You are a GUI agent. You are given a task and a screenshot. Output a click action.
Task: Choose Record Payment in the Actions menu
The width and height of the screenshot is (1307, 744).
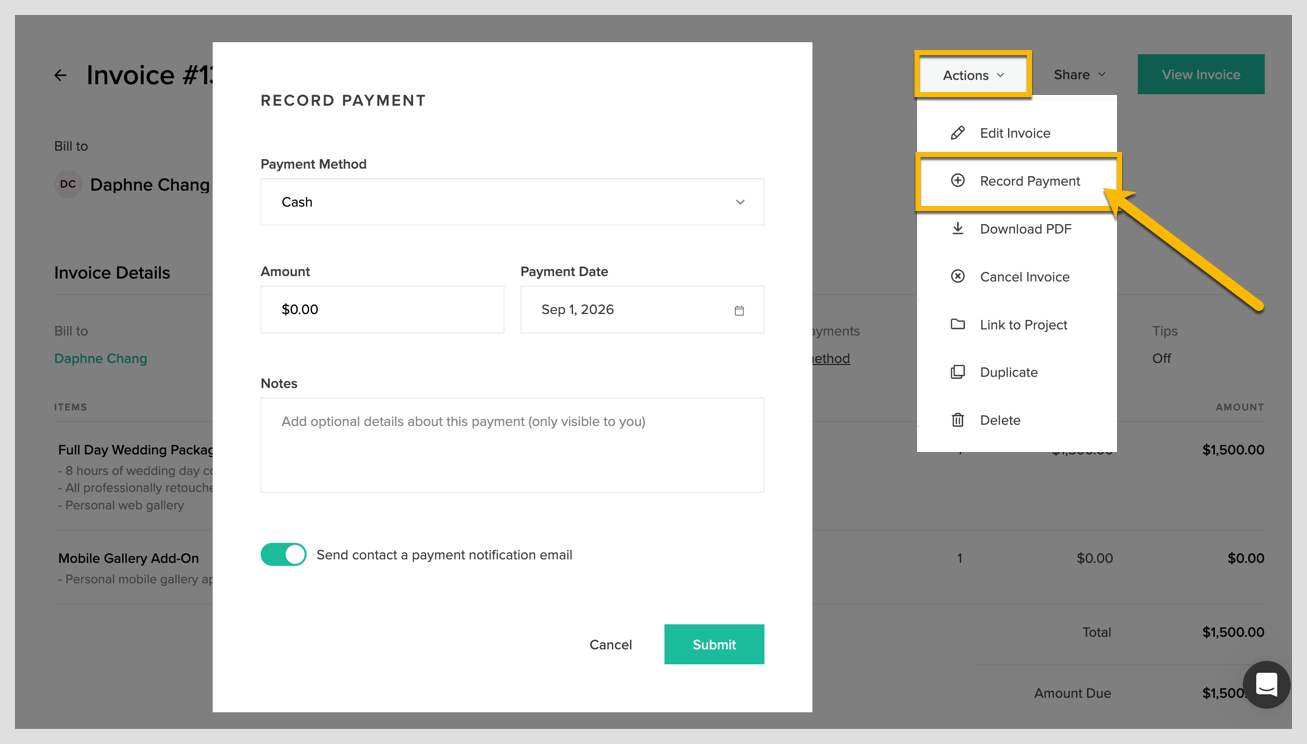pyautogui.click(x=1016, y=181)
